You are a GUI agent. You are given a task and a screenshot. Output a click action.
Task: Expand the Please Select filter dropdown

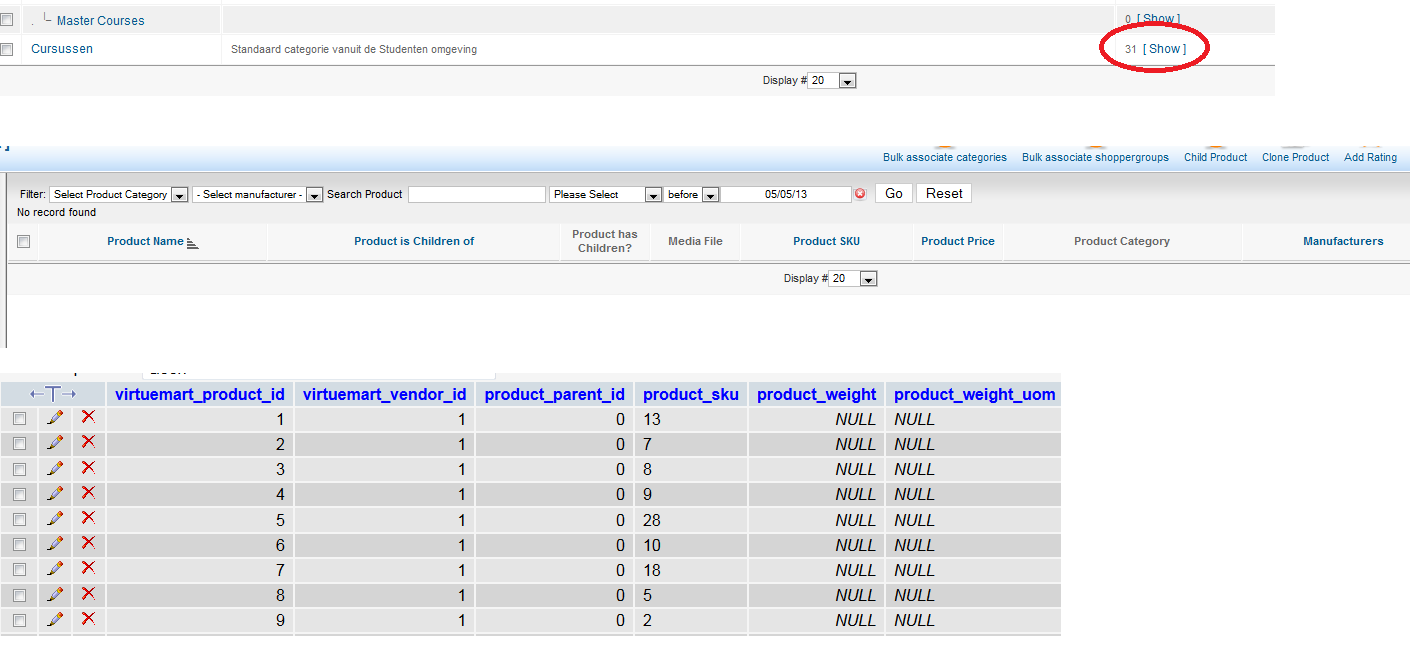coord(606,195)
